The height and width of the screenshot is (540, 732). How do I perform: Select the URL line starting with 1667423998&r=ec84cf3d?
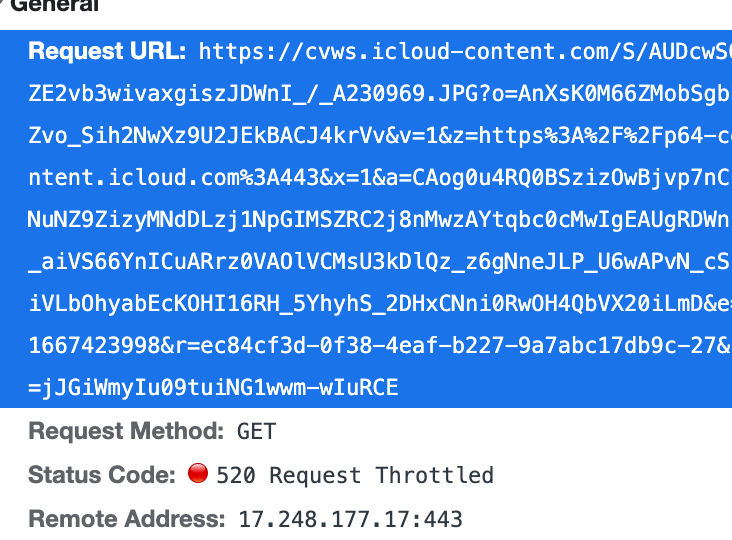(380, 346)
